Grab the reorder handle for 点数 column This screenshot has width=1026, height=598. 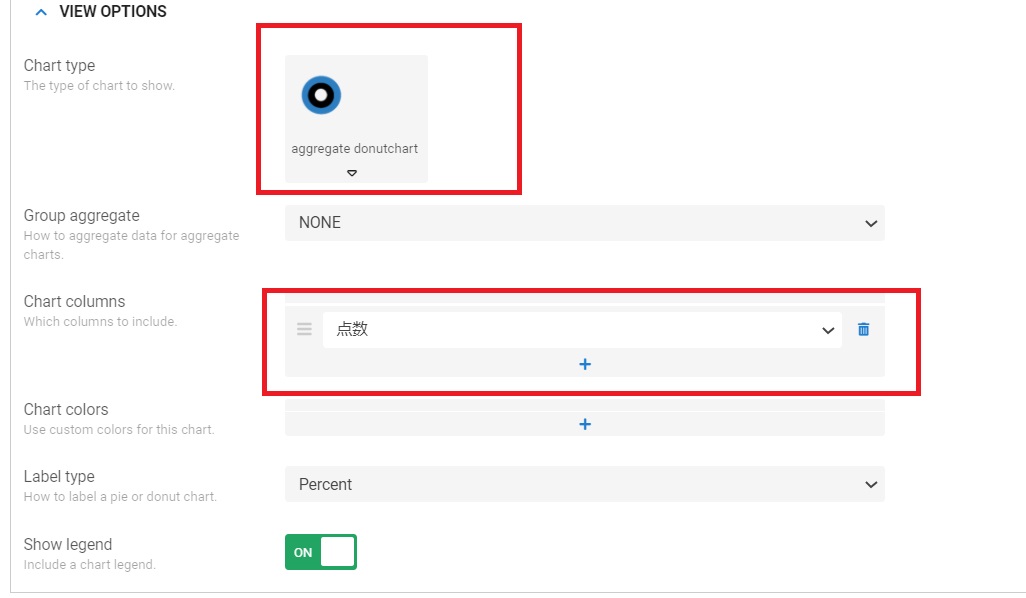[304, 329]
